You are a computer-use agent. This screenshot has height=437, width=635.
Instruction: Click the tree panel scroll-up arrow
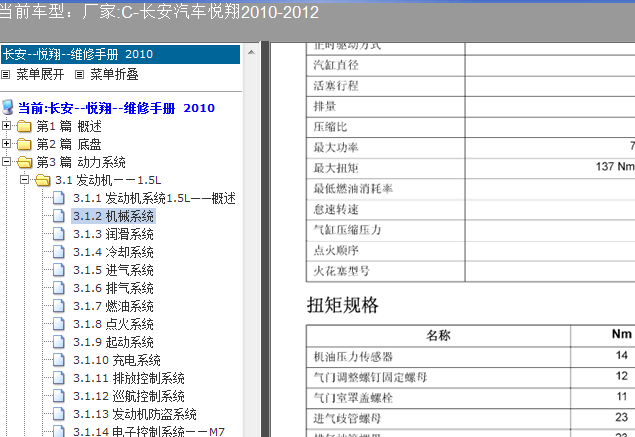tap(251, 53)
